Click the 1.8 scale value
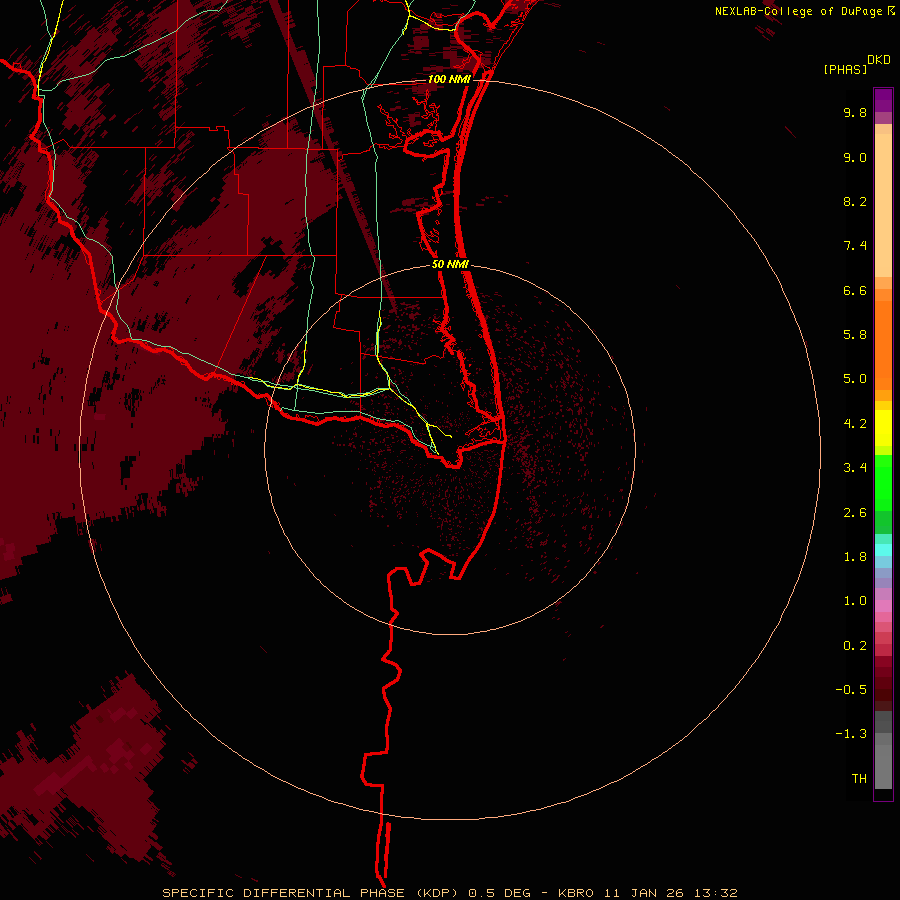900x900 pixels. [855, 557]
